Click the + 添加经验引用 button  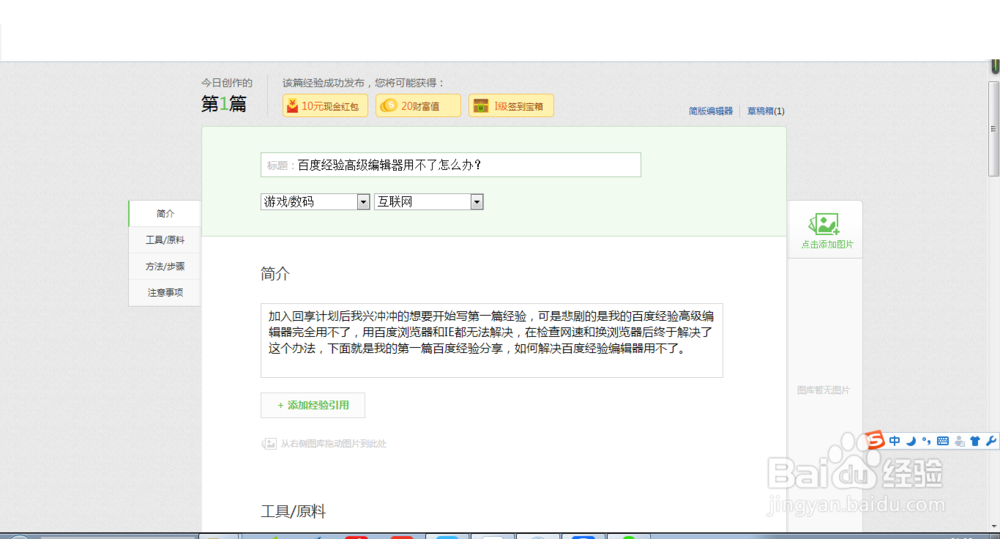coord(312,405)
